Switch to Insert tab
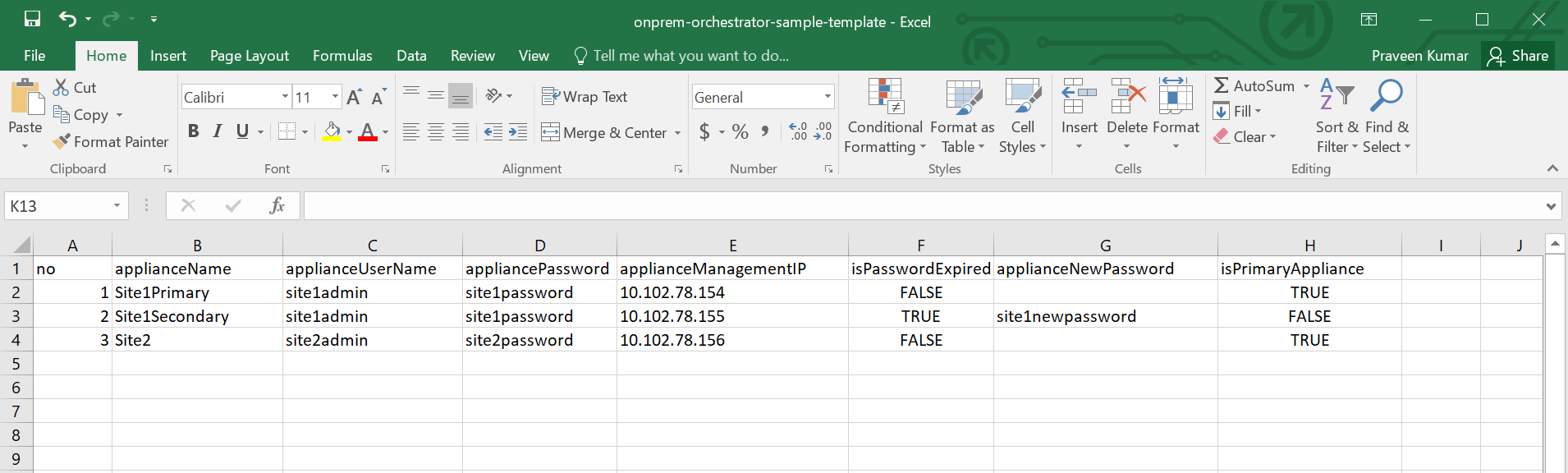 tap(168, 56)
